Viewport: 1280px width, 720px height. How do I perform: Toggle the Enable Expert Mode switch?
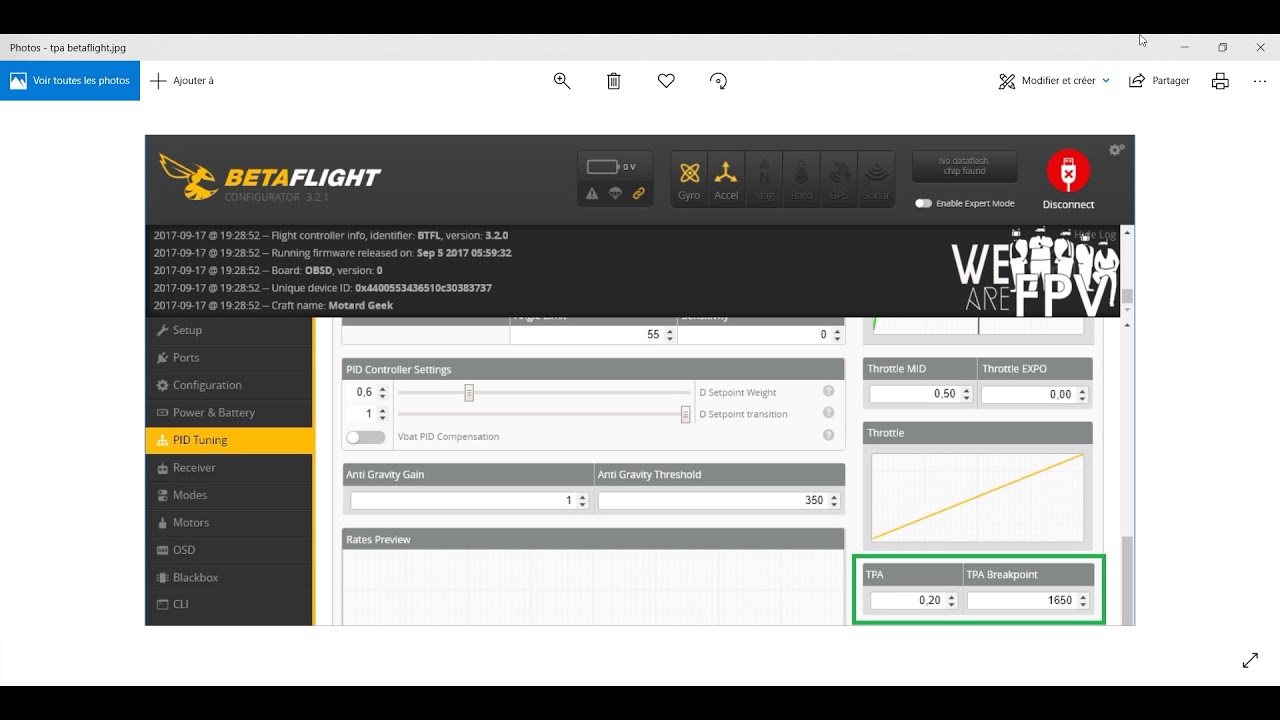coord(923,203)
